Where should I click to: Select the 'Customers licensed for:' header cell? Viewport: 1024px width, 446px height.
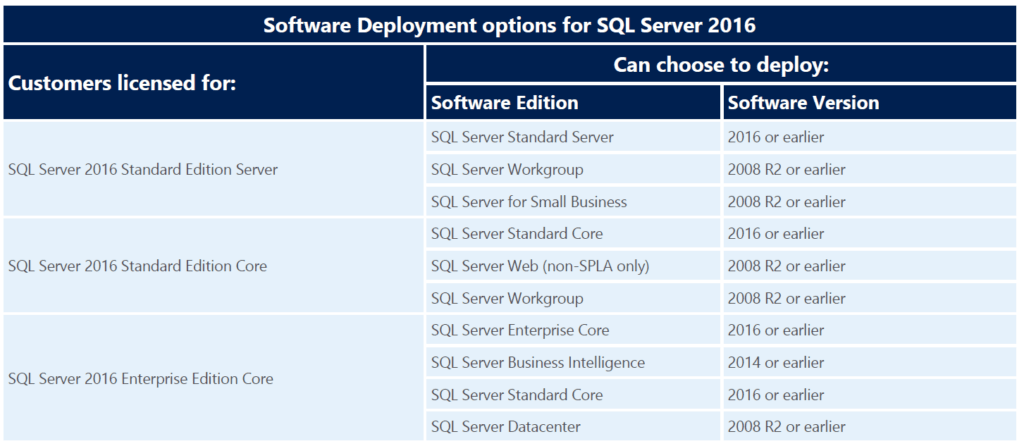(x=121, y=82)
